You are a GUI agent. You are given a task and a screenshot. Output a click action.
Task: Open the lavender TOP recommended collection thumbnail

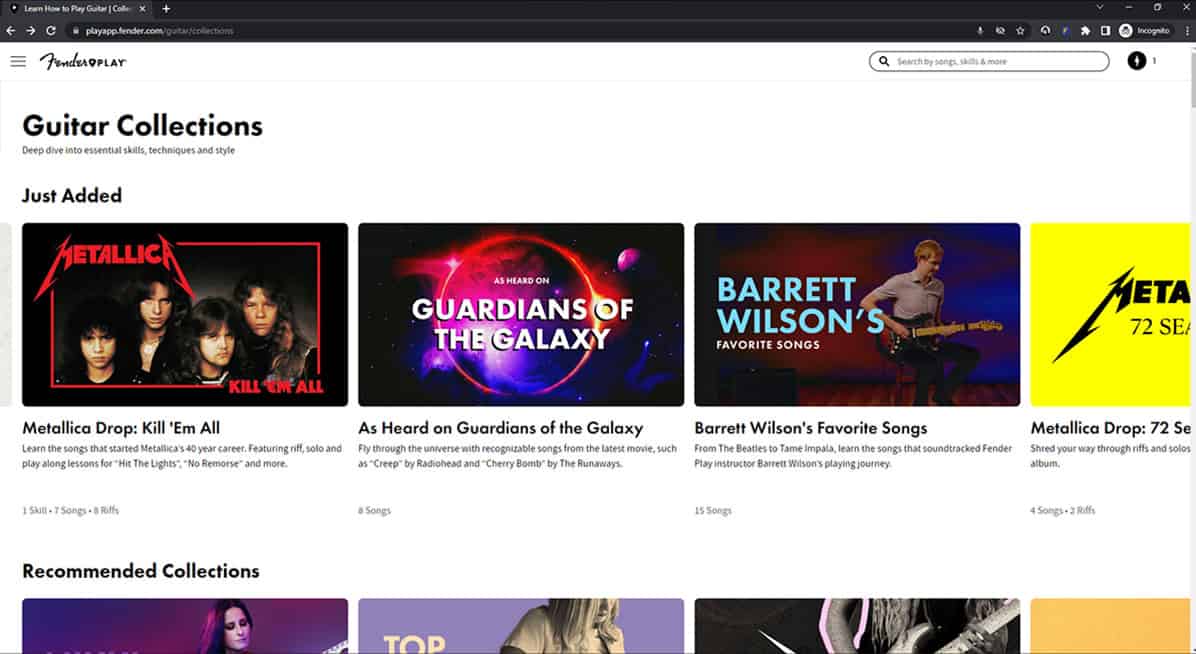click(521, 626)
